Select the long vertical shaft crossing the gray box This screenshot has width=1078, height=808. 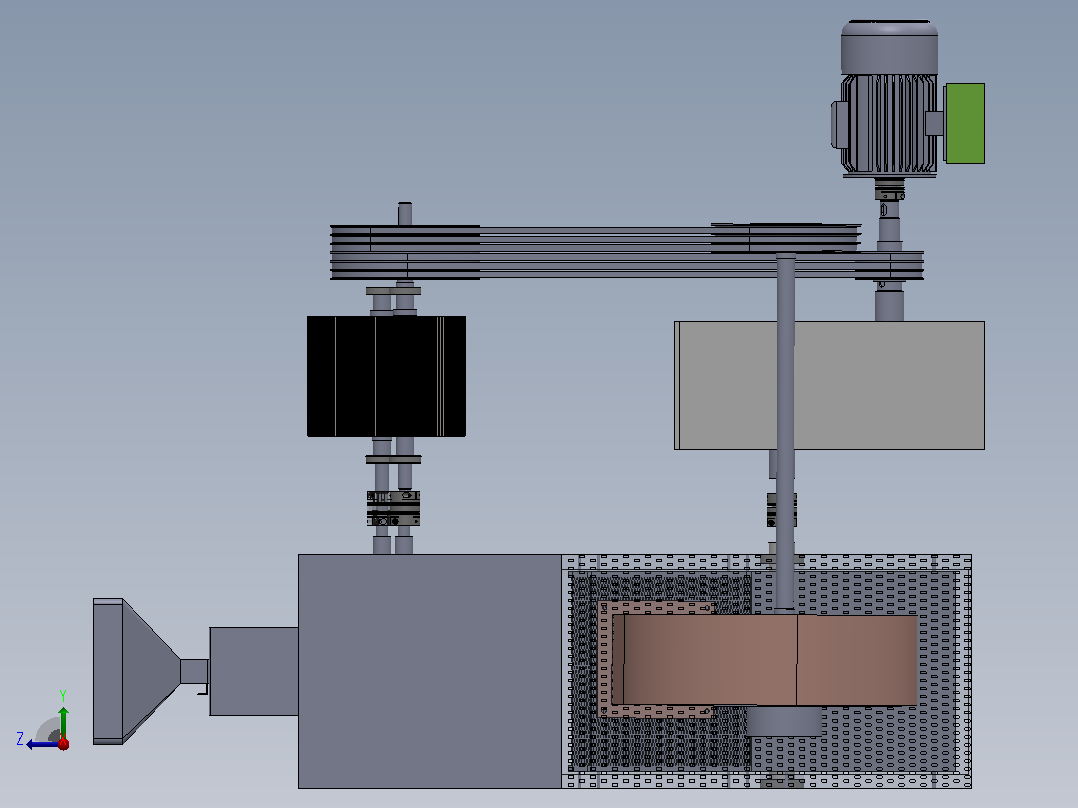[786, 432]
